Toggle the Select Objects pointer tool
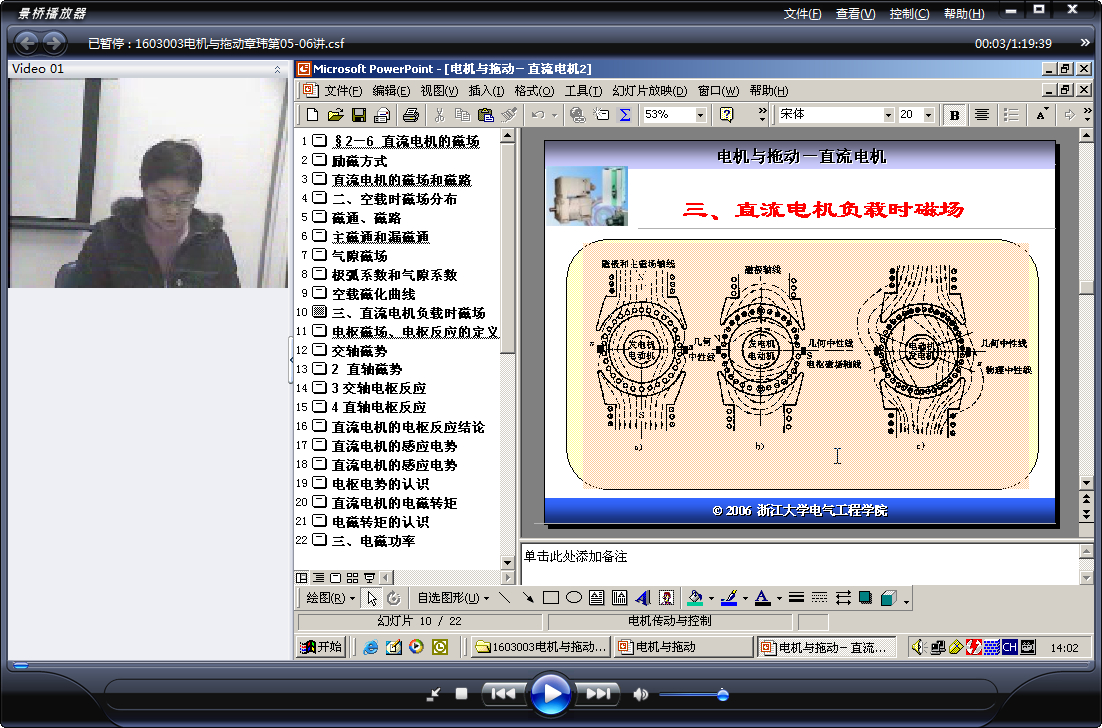Image resolution: width=1102 pixels, height=728 pixels. coord(372,598)
